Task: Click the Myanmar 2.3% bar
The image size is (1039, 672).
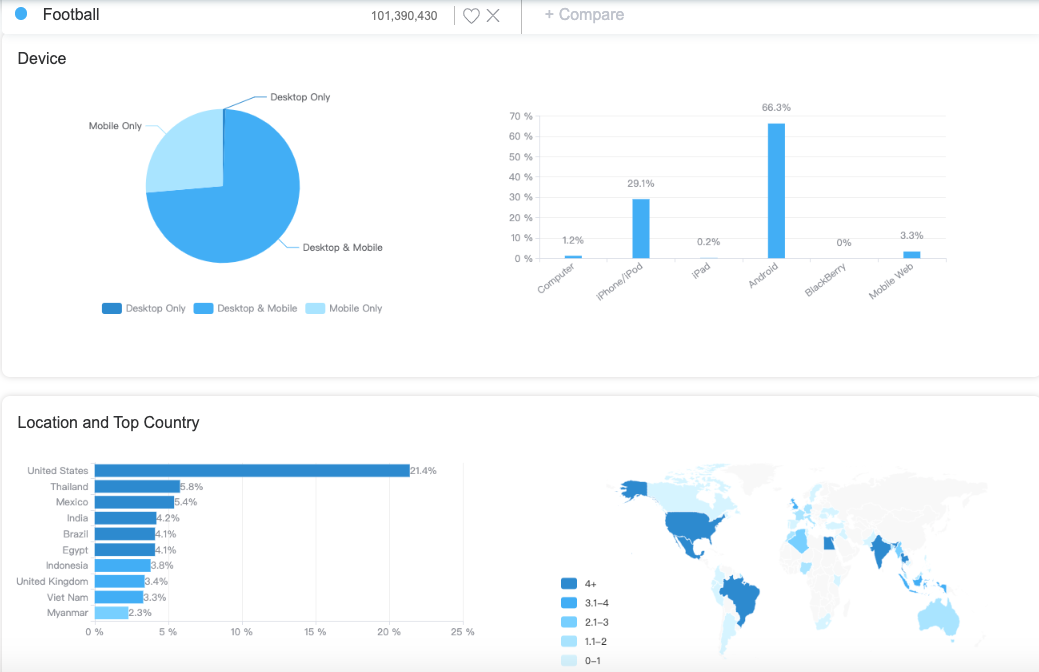Action: tap(111, 613)
